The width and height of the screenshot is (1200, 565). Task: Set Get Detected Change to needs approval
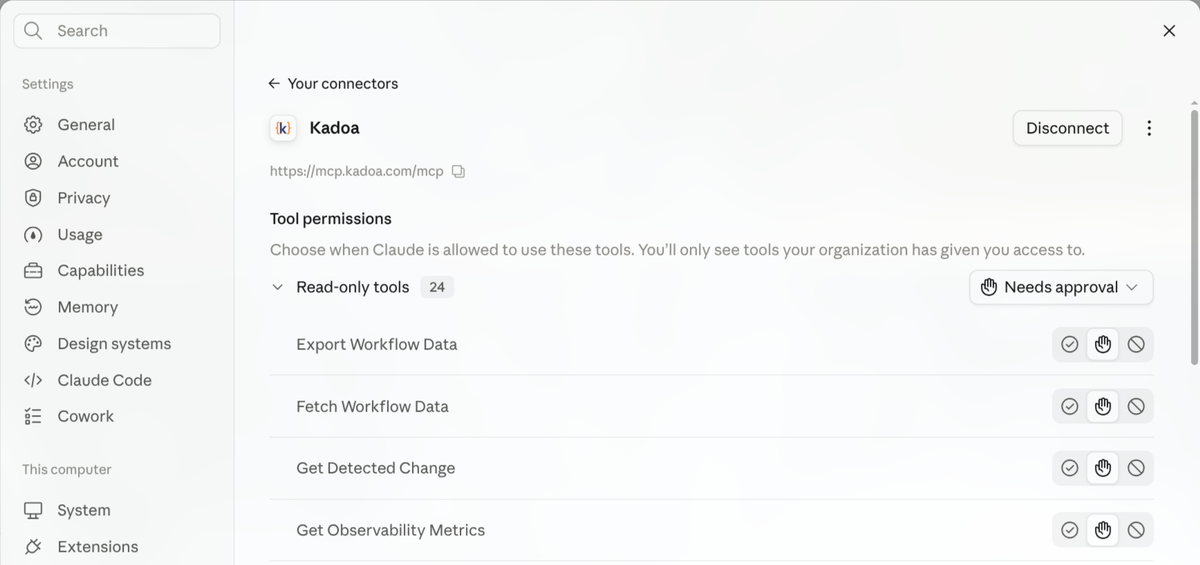[1103, 468]
